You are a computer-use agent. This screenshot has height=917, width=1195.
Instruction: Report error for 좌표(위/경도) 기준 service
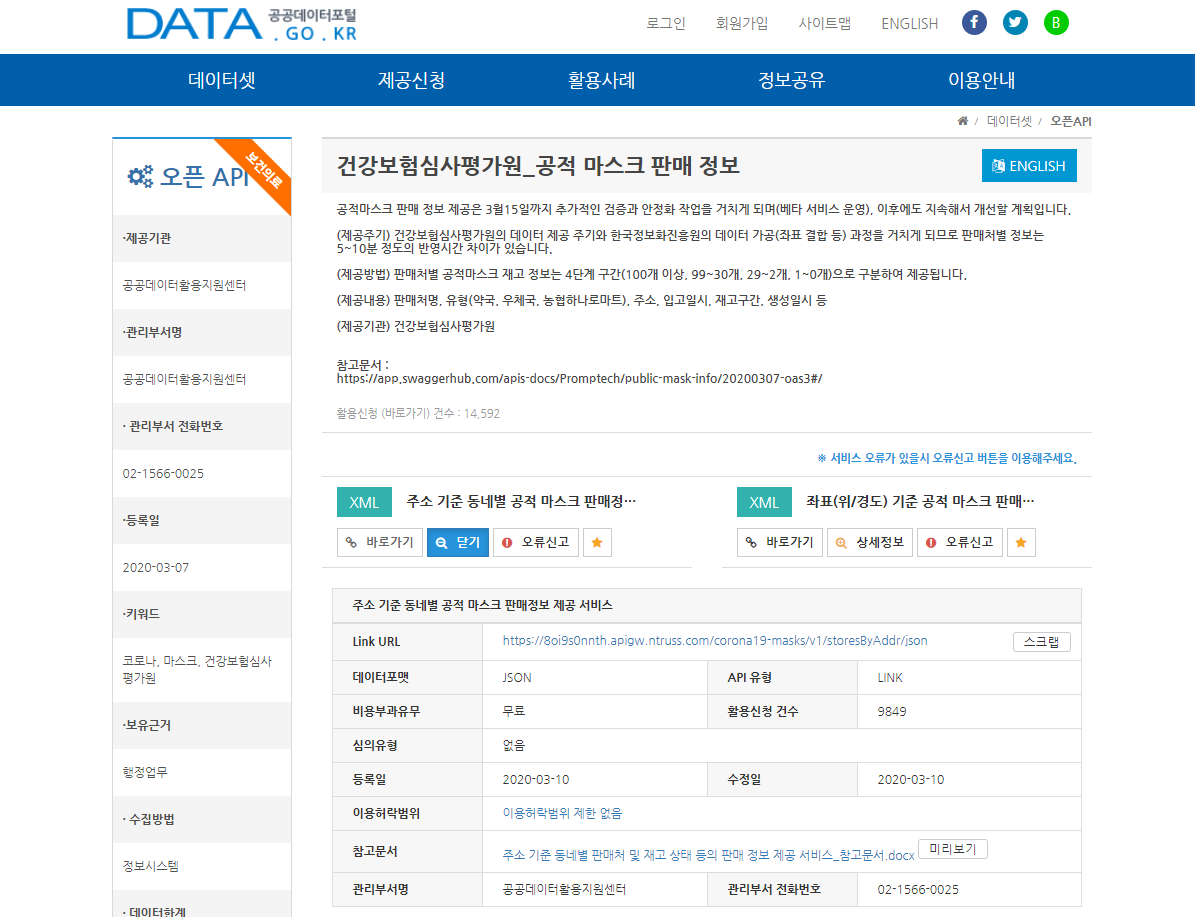pos(960,543)
